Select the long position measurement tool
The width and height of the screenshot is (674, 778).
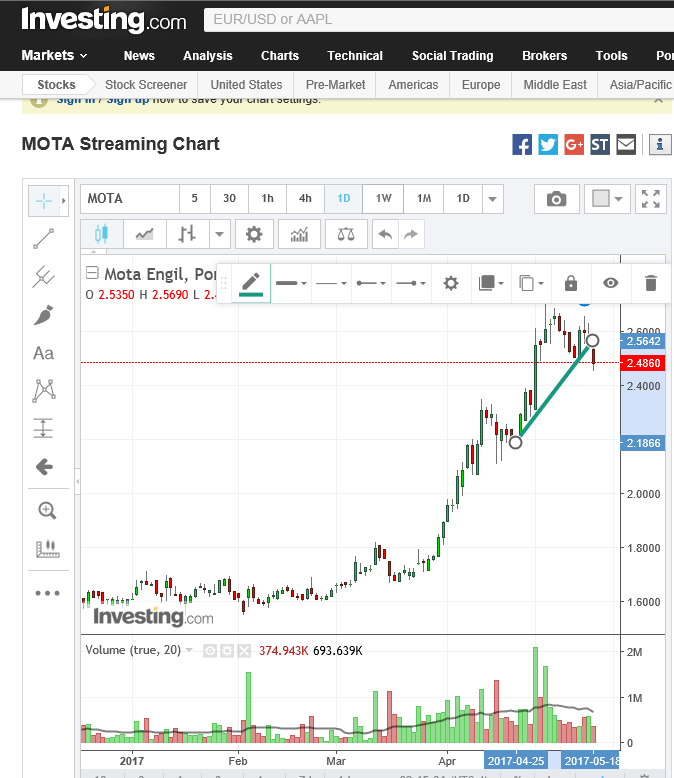tap(44, 428)
